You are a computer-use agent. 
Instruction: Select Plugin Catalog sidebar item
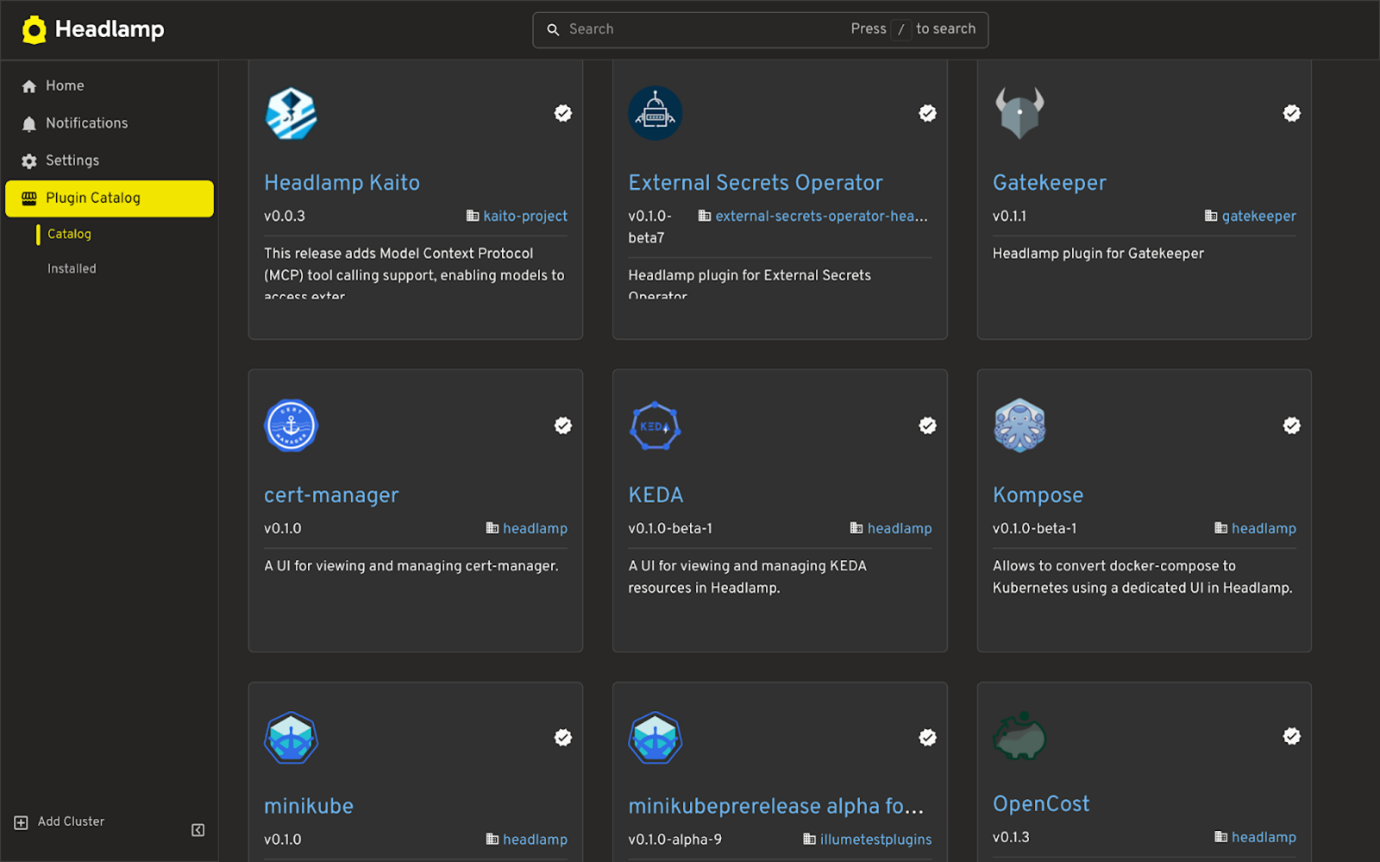click(x=109, y=198)
